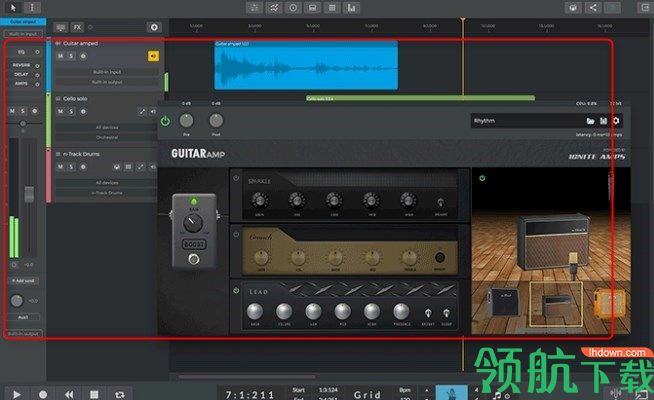Open envelope icon on Cello solo track
The width and height of the screenshot is (654, 400).
click(142, 111)
